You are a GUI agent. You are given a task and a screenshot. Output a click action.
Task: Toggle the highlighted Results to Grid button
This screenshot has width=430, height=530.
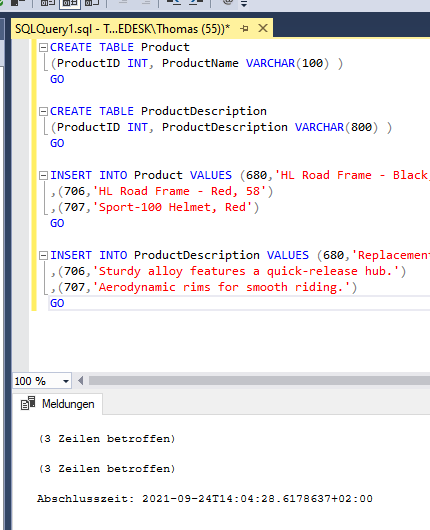click(x=70, y=3)
